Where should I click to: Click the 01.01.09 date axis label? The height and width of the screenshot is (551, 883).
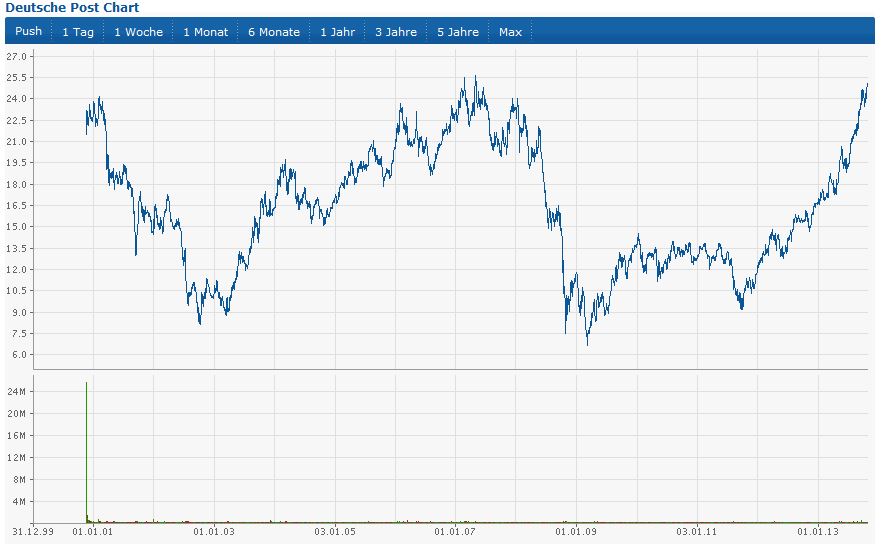(576, 532)
